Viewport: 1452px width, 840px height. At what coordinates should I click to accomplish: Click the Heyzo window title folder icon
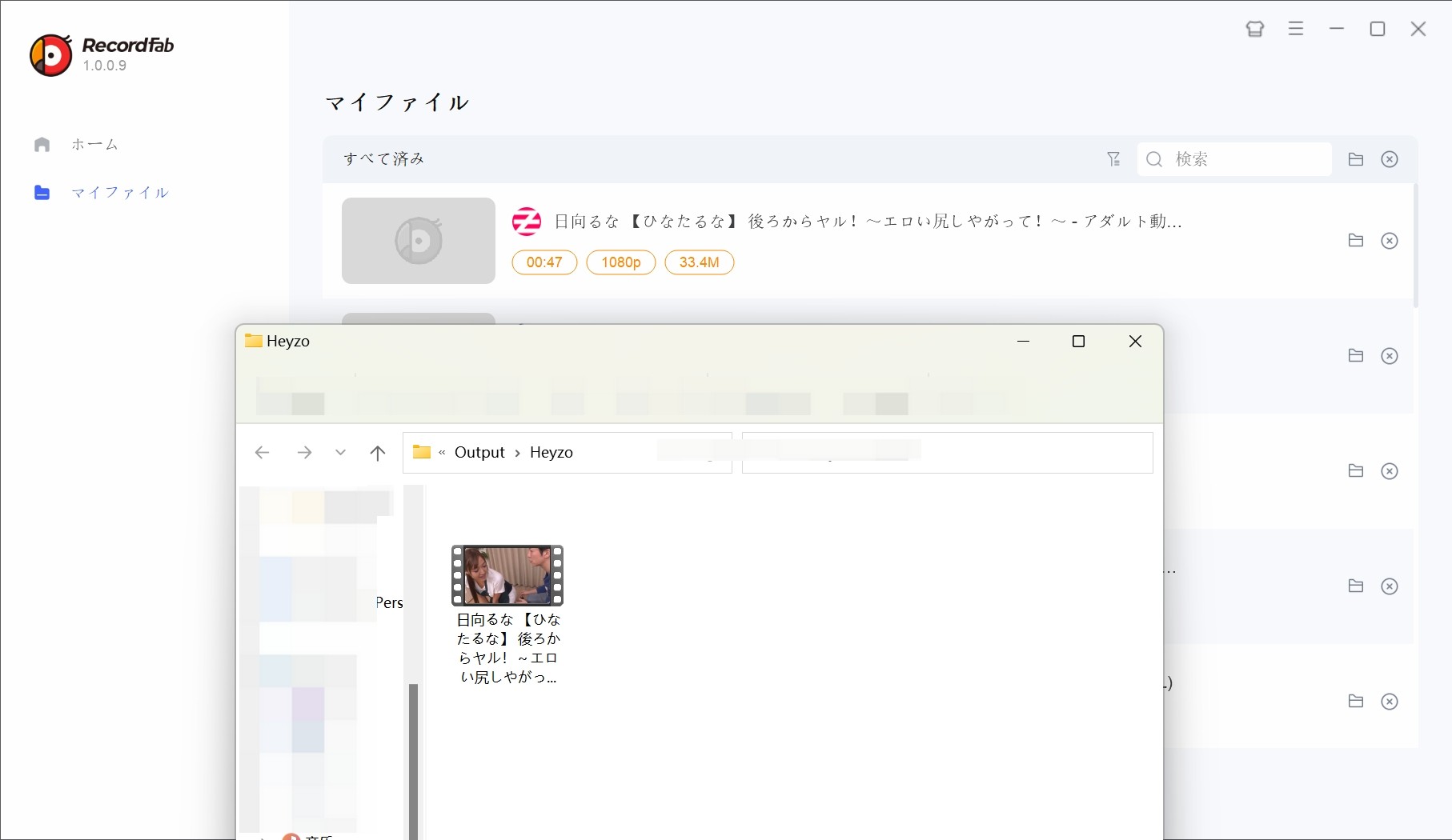(x=254, y=341)
